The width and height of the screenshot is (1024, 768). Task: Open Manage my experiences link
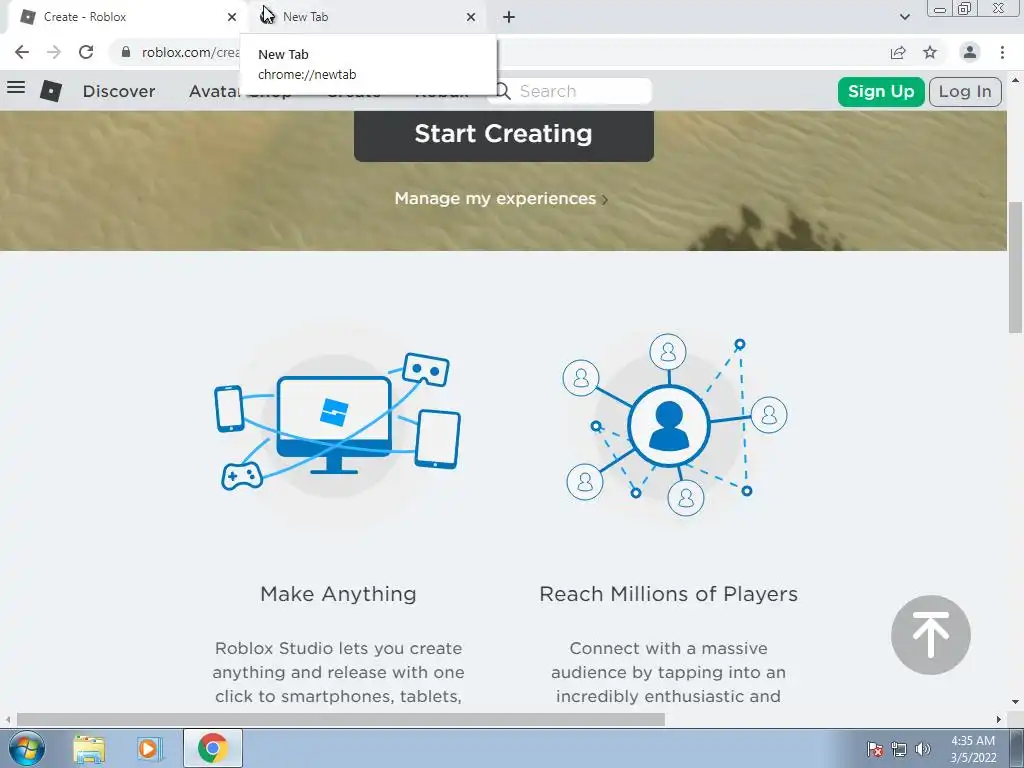[x=500, y=199]
